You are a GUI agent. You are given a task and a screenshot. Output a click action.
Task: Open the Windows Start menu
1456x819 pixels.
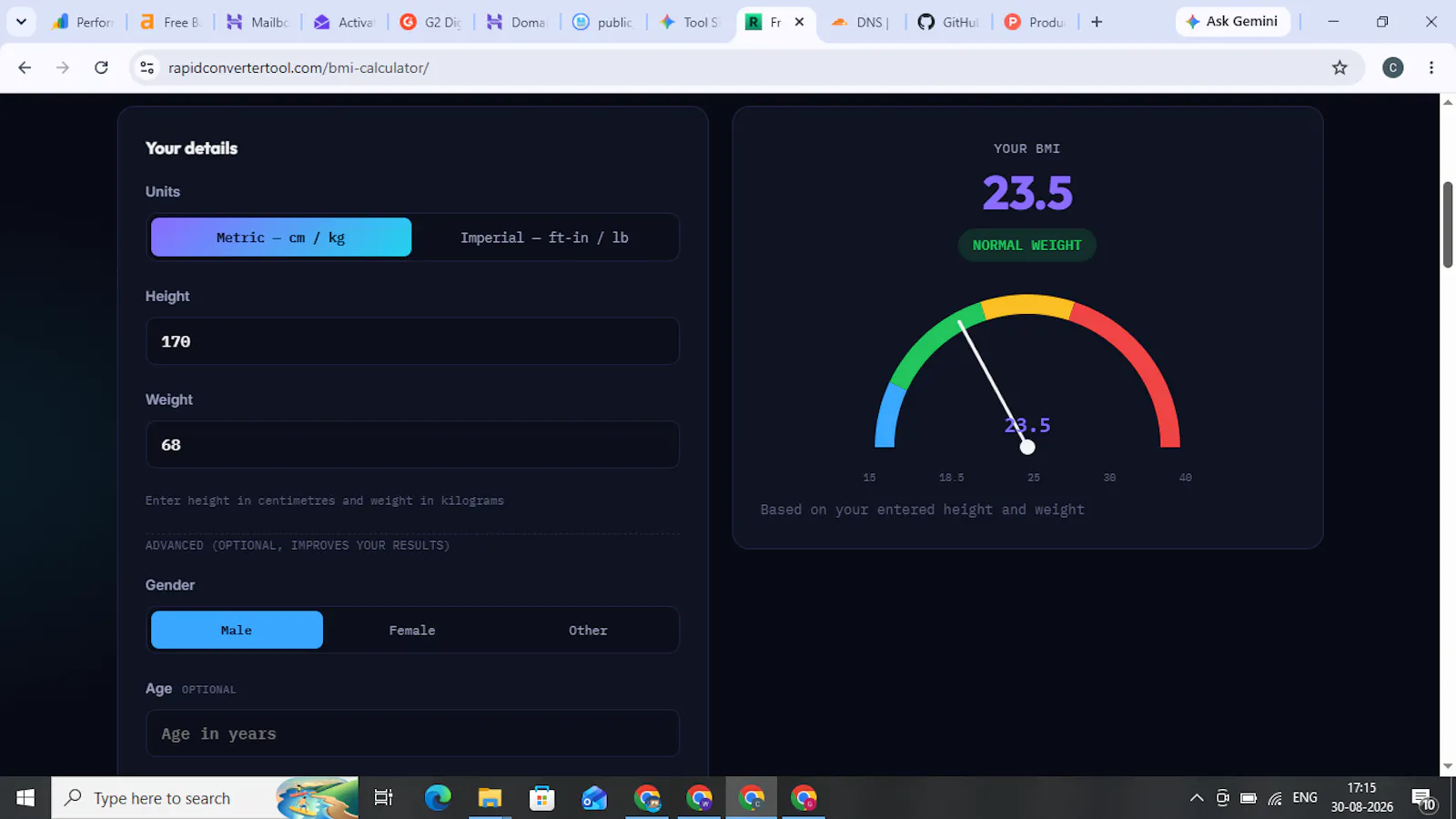point(25,798)
